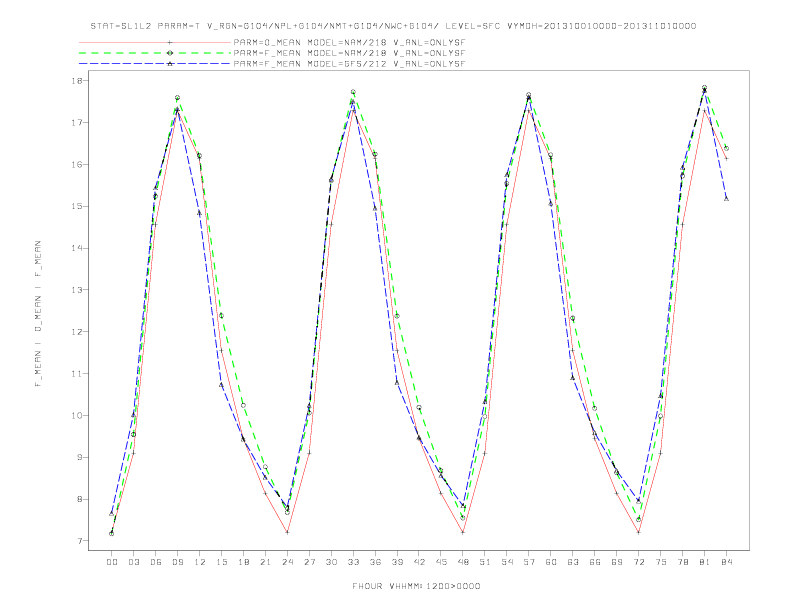Click x-axis tick label 39

(397, 562)
